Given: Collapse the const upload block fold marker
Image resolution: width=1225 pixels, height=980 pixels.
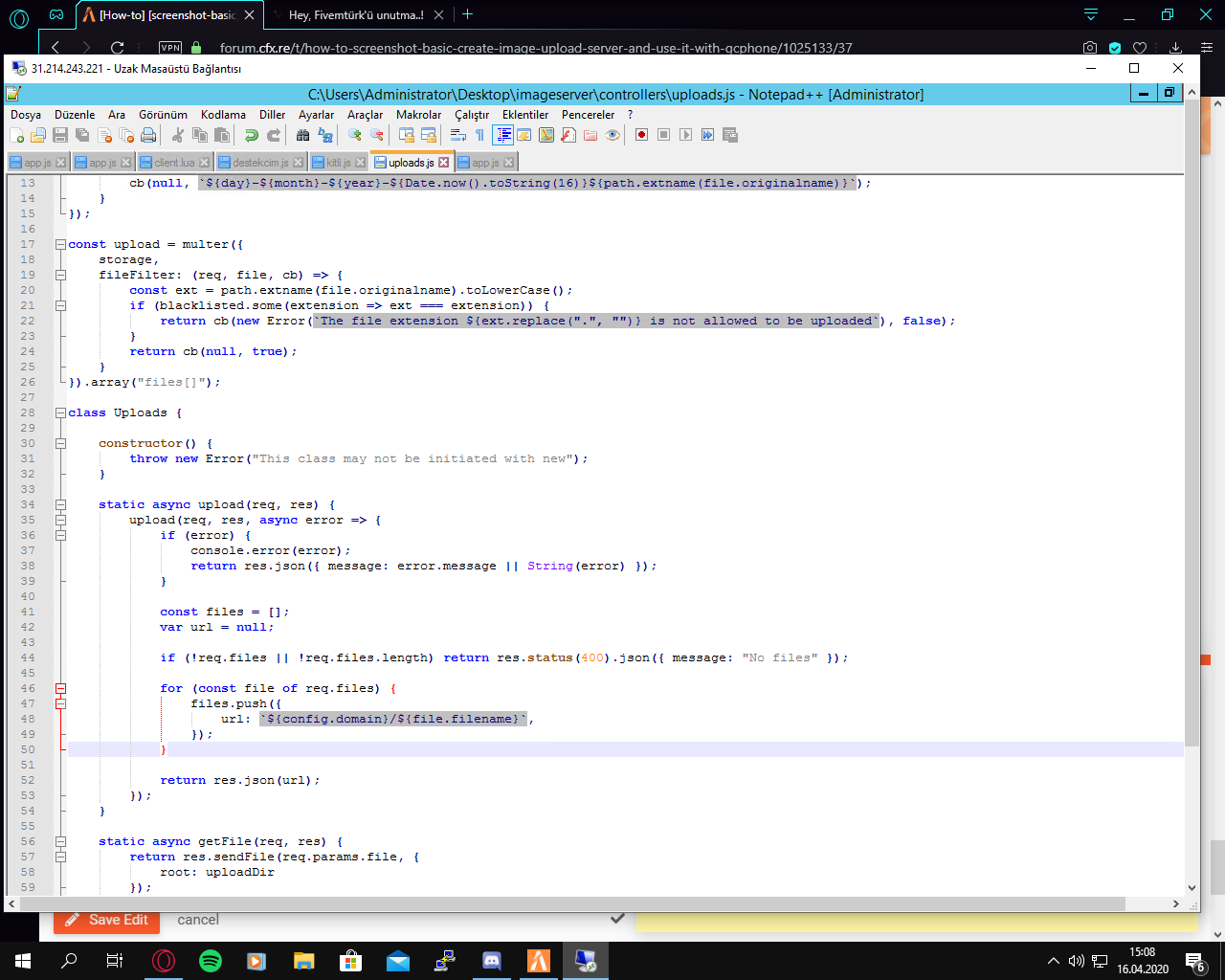Looking at the screenshot, I should [60, 244].
